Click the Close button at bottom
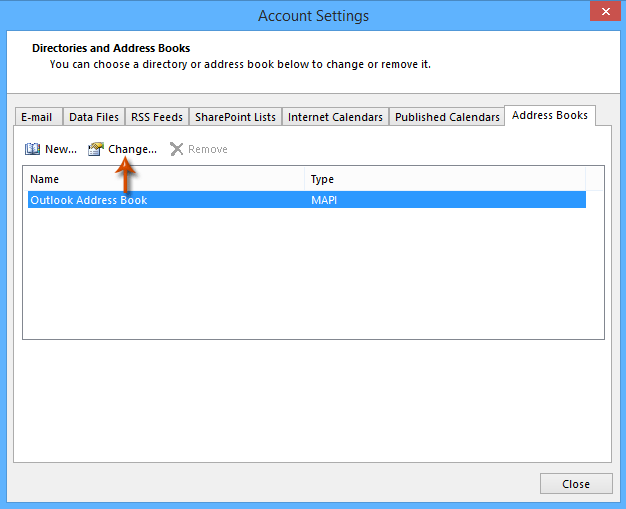This screenshot has width=626, height=509. (576, 484)
